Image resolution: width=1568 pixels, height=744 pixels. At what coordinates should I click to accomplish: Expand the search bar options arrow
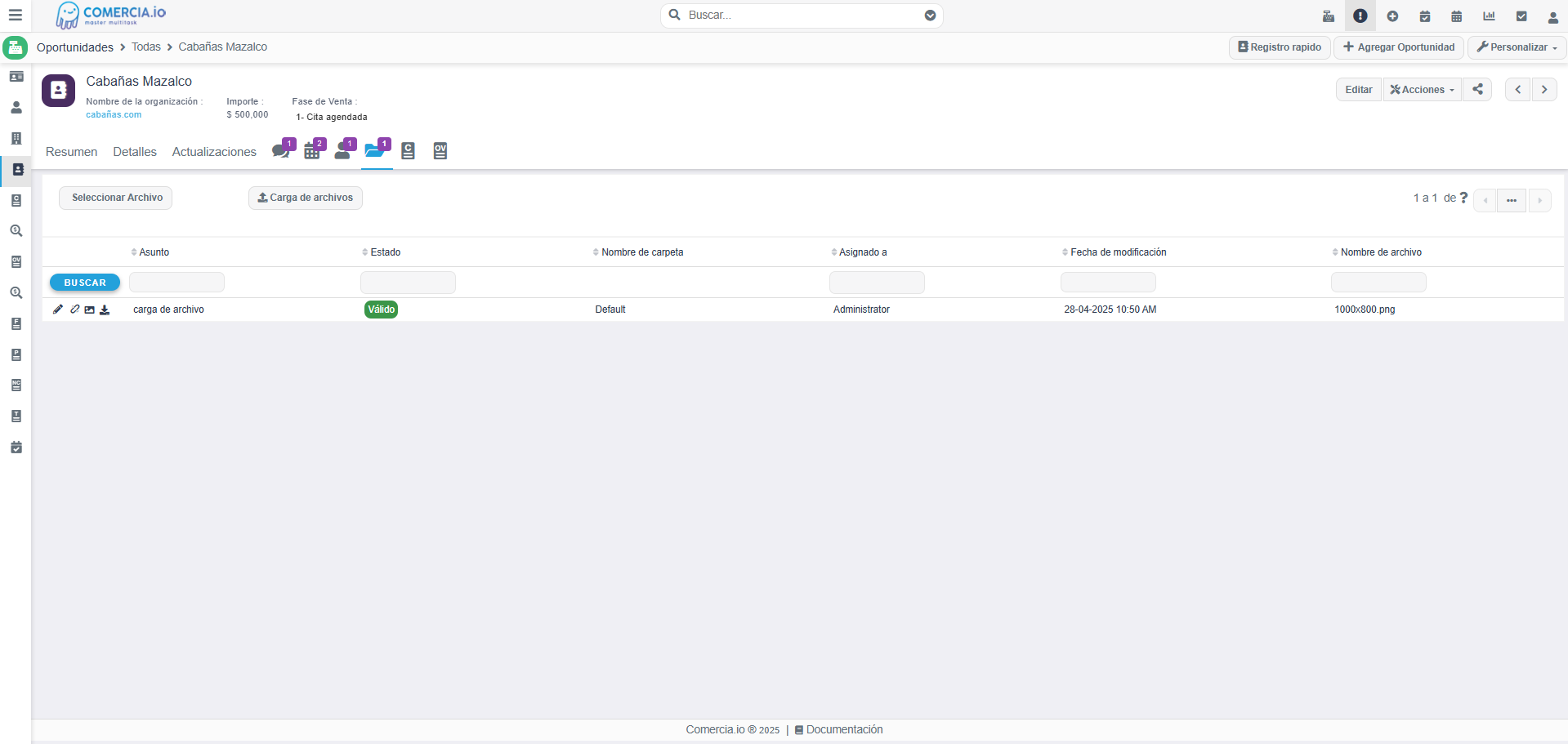point(930,16)
